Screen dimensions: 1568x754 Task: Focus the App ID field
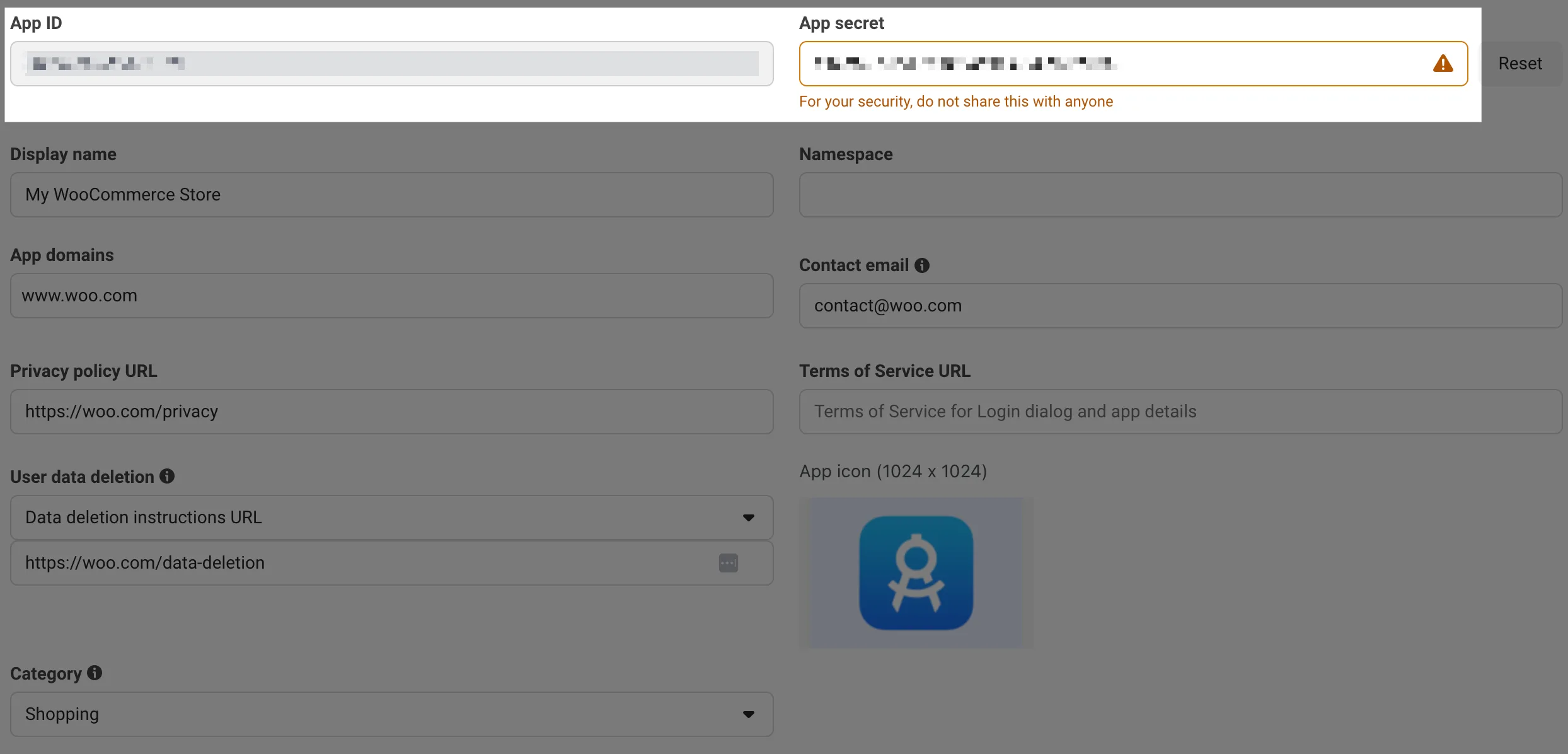[392, 64]
